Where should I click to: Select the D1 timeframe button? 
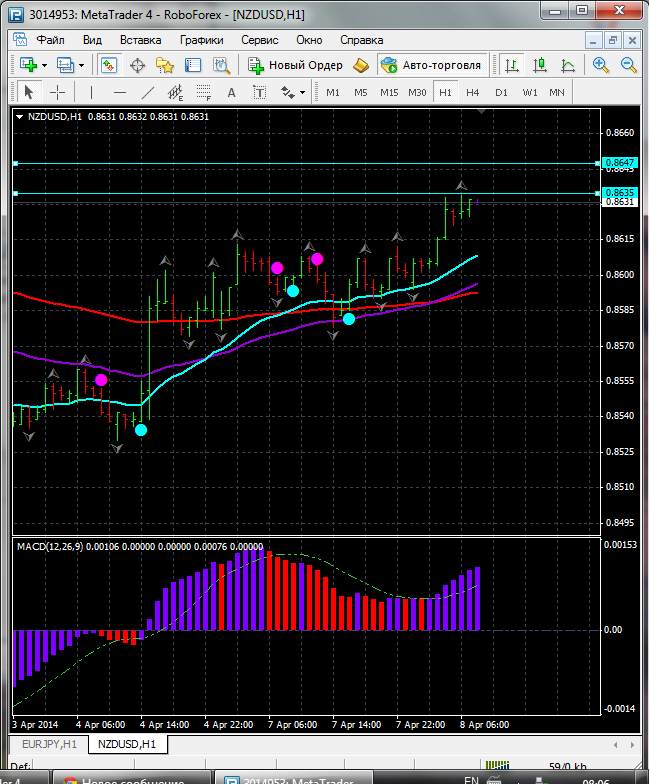click(x=501, y=92)
